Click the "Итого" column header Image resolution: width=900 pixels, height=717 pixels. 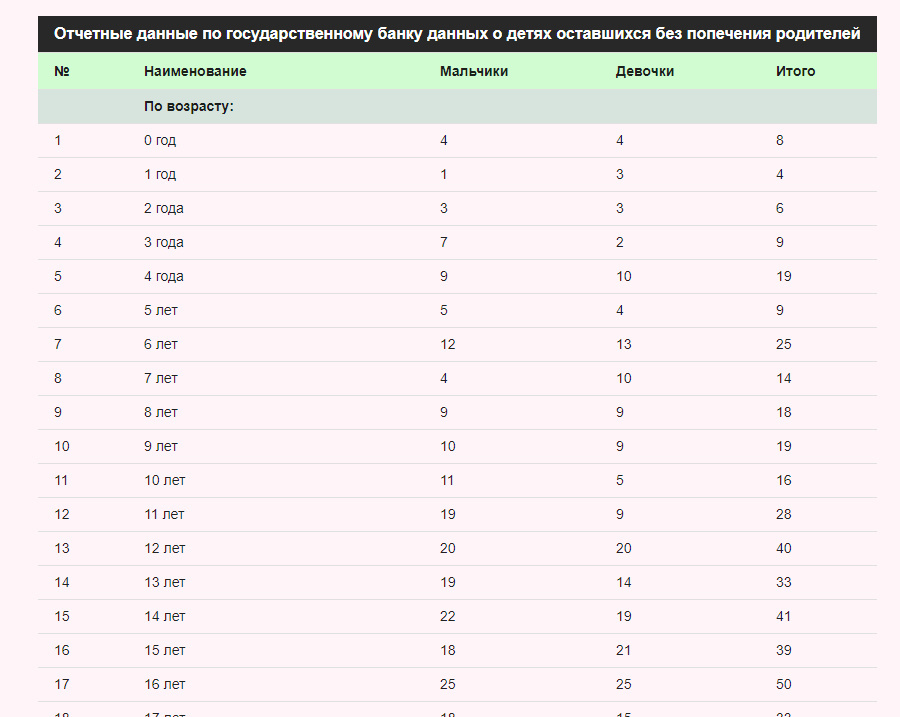795,71
